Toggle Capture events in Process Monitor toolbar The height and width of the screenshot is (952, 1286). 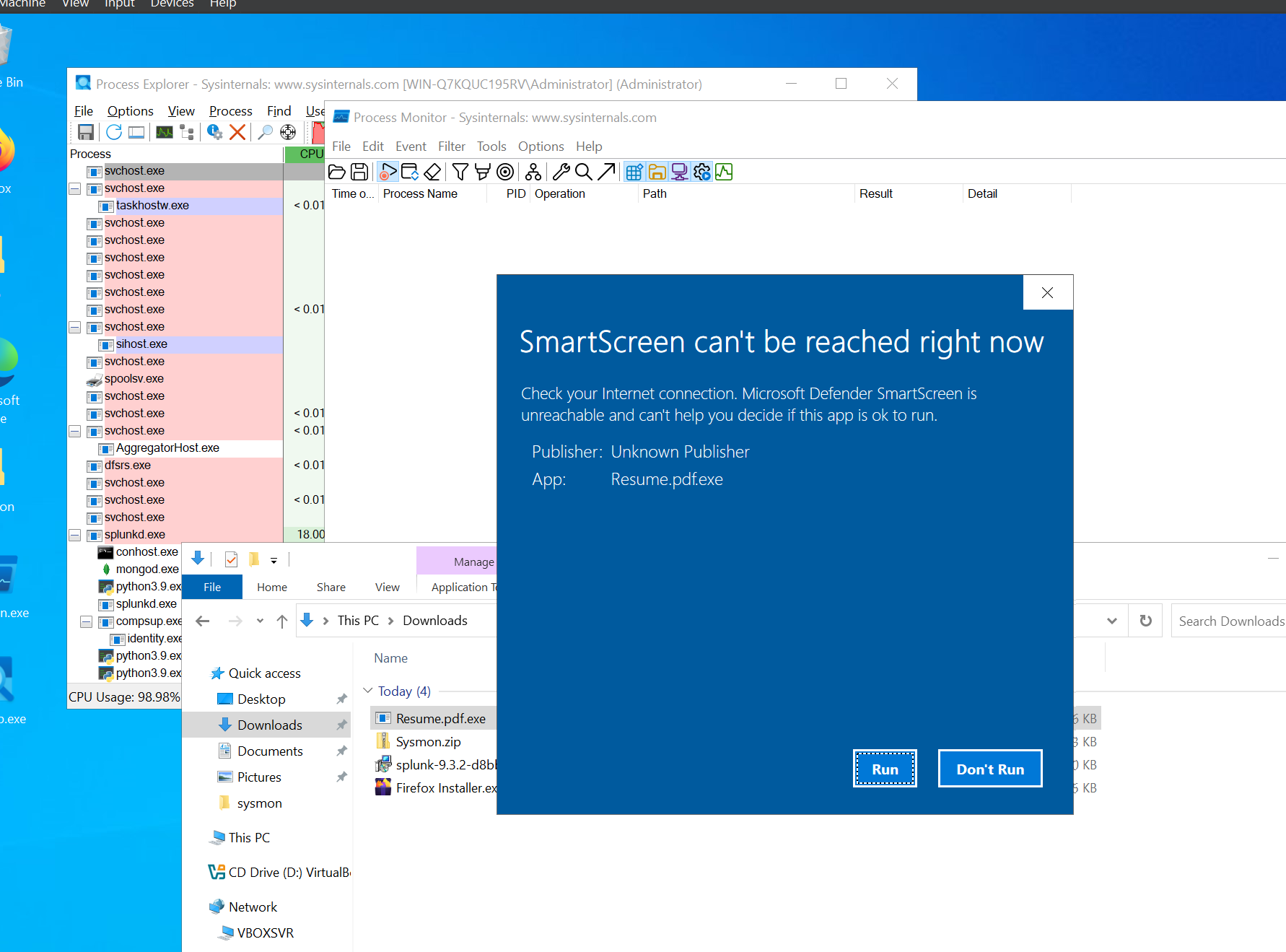[x=388, y=172]
